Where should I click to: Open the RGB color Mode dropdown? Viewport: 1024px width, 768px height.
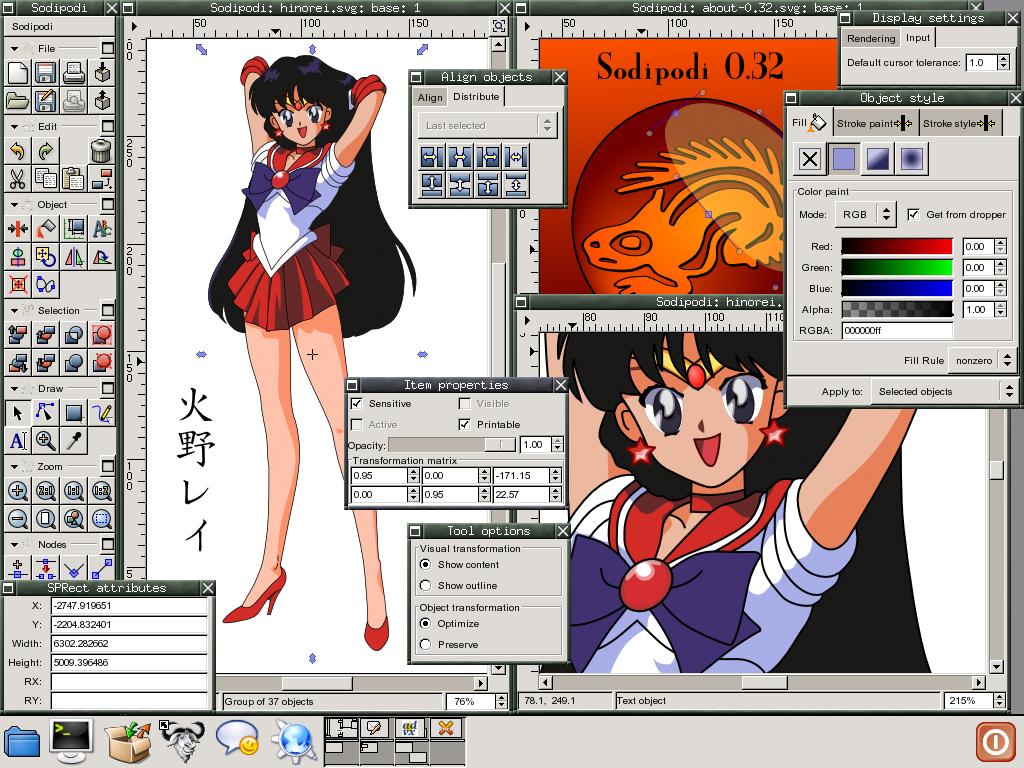[x=866, y=215]
